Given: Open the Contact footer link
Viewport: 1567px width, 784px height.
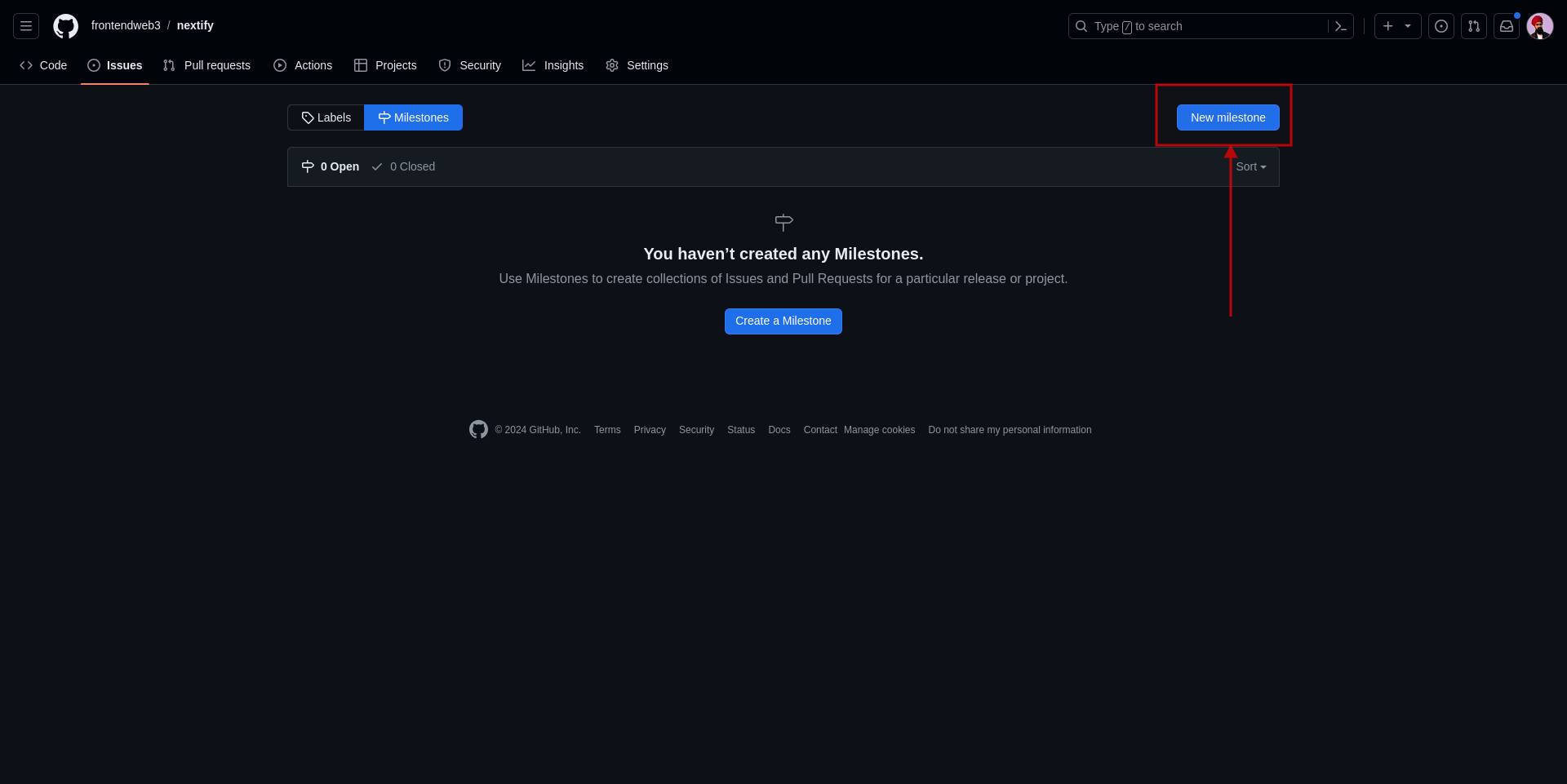Looking at the screenshot, I should pos(820,430).
